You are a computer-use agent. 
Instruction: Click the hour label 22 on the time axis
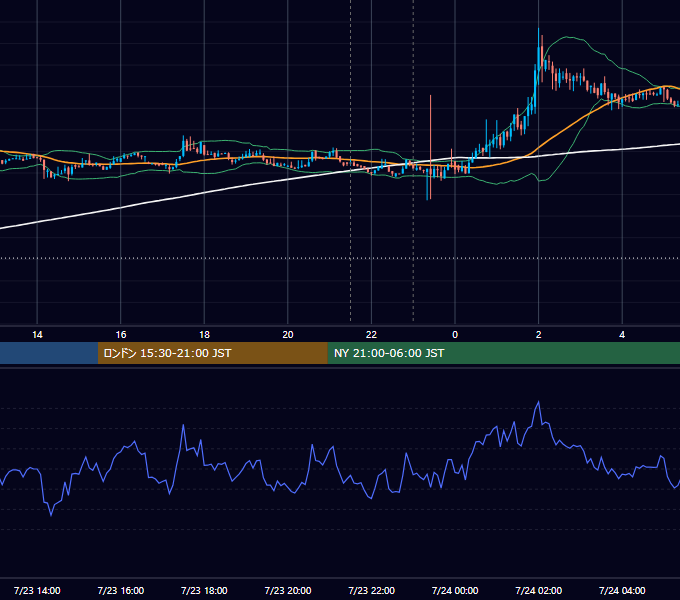pos(371,335)
